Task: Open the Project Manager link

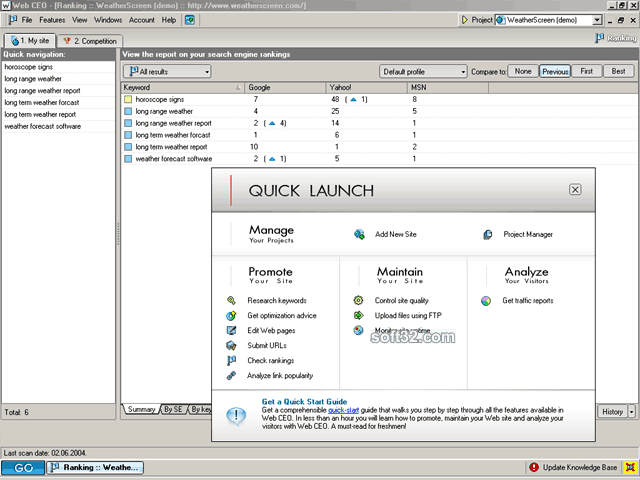Action: 528,234
